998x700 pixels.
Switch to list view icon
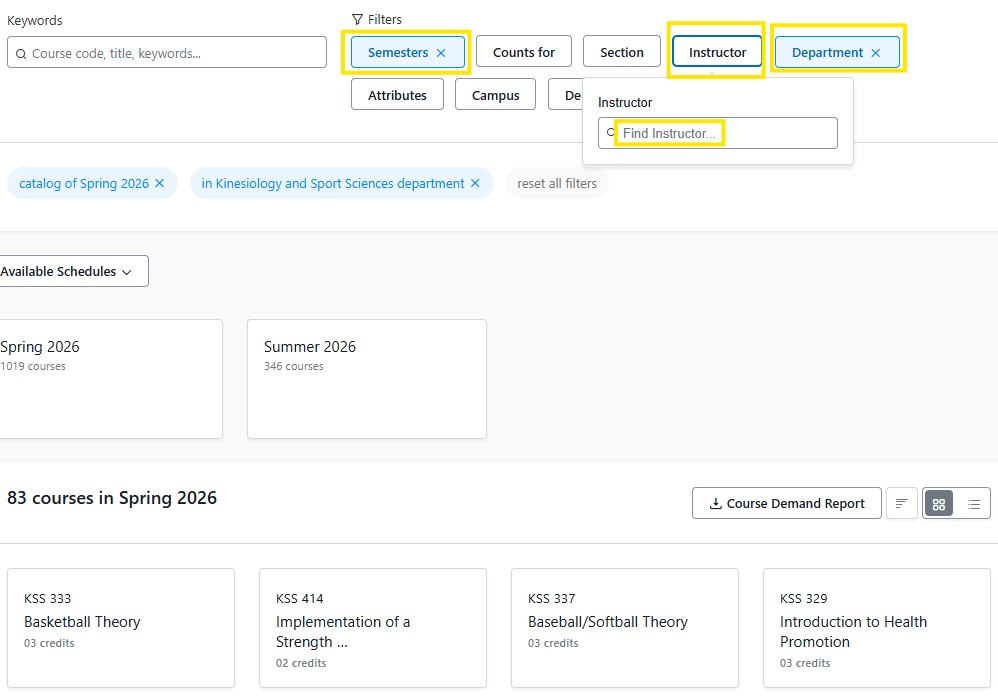click(x=974, y=504)
